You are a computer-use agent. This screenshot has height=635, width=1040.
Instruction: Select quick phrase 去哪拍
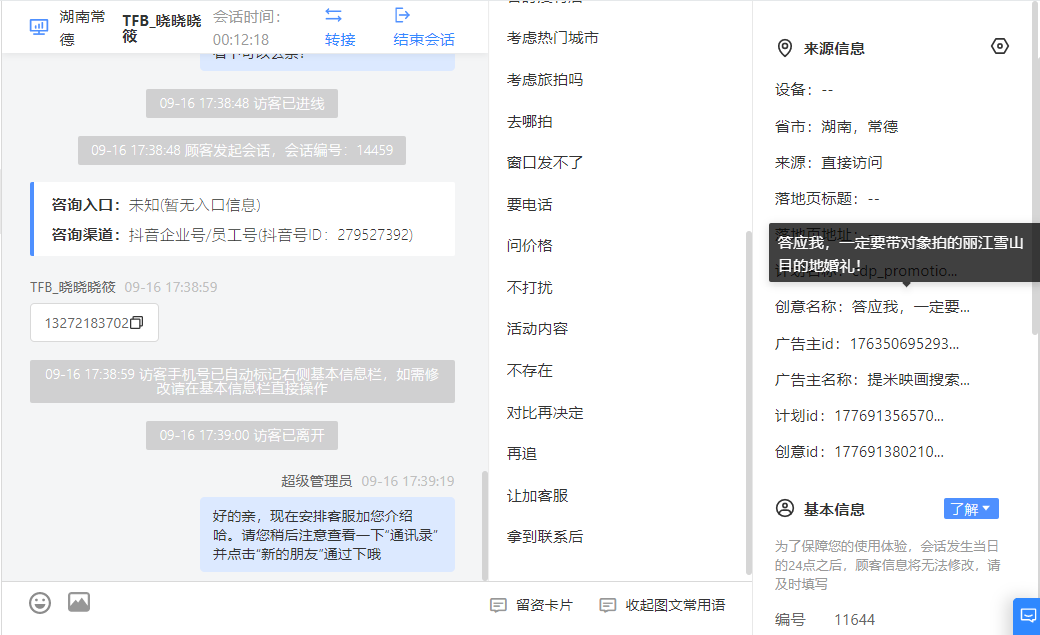(529, 122)
